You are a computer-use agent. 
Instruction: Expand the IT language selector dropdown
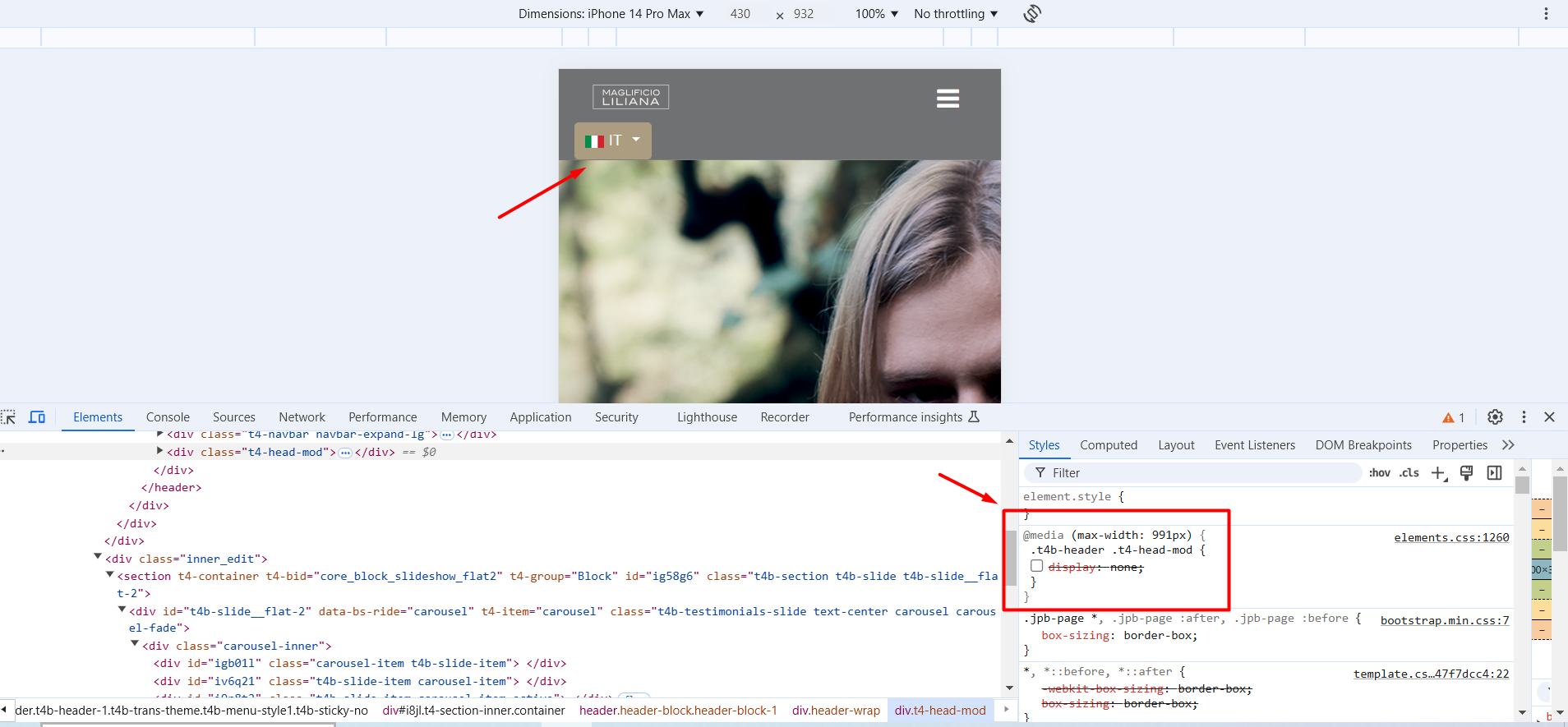click(613, 140)
